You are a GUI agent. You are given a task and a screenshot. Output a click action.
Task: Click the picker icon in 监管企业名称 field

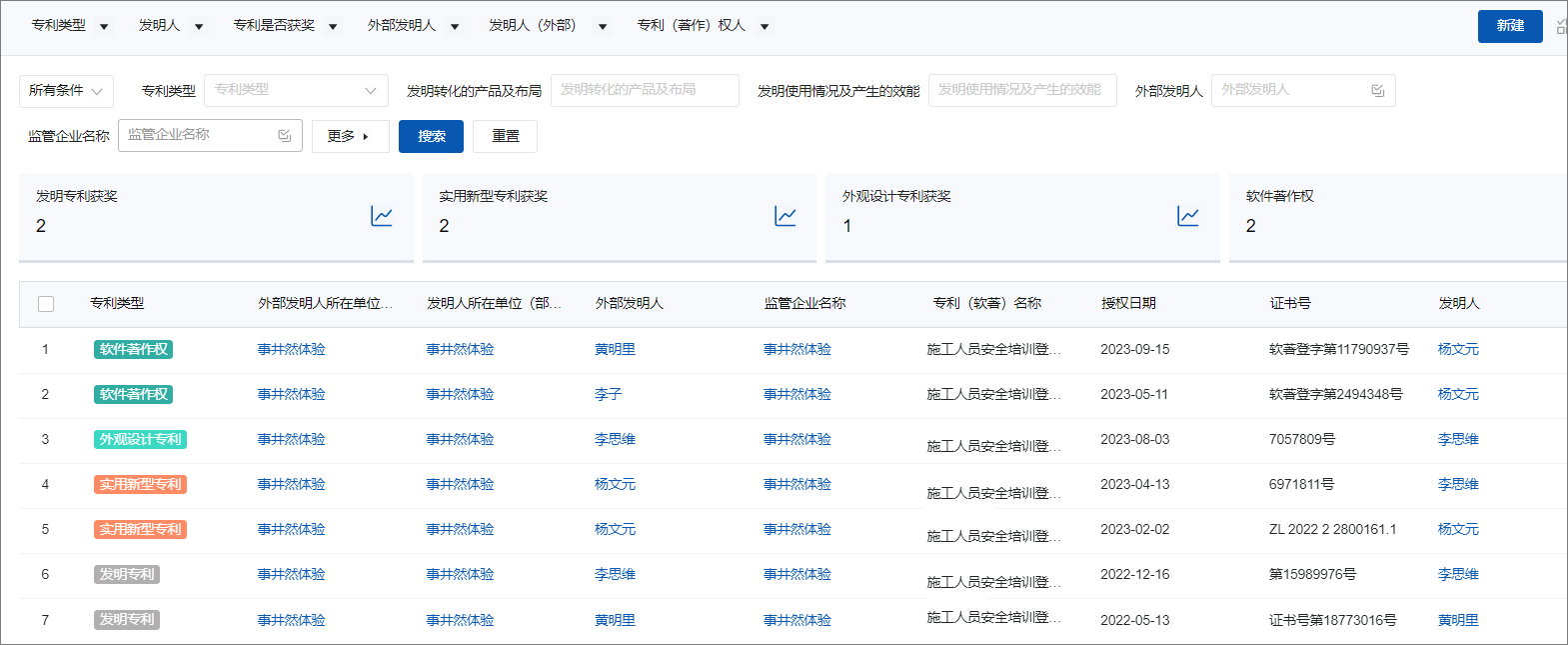coord(285,135)
